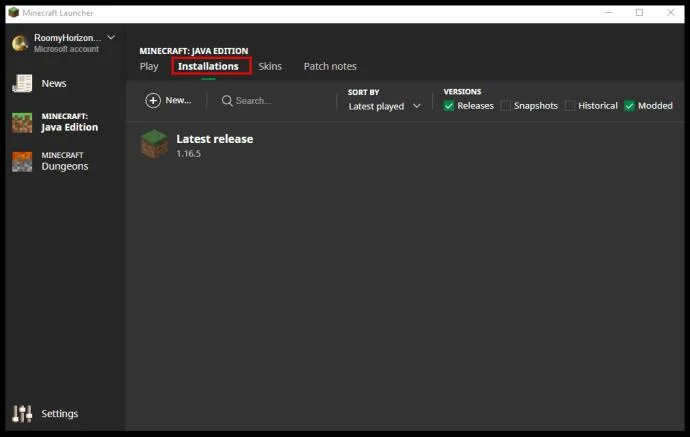Open the Sort By Latest played dropdown
Image resolution: width=690 pixels, height=437 pixels.
[384, 106]
